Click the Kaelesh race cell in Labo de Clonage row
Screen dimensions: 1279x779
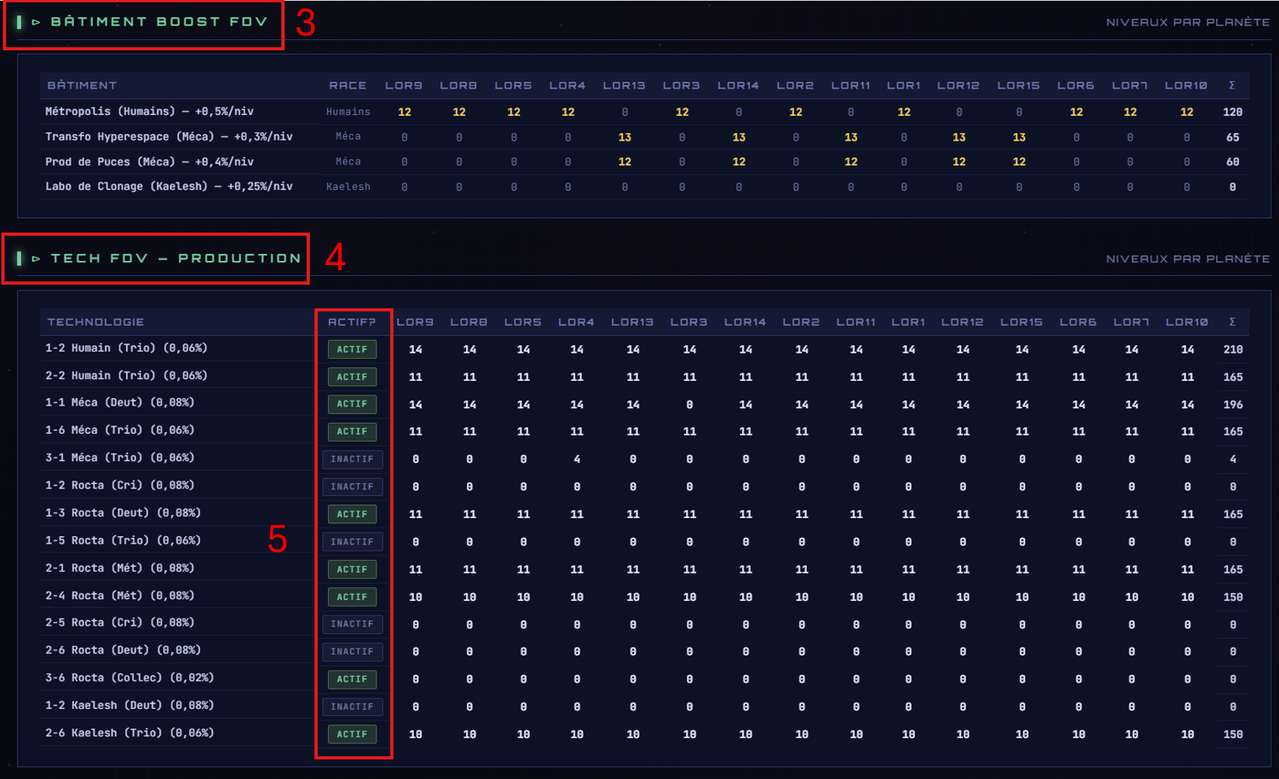pyautogui.click(x=348, y=187)
